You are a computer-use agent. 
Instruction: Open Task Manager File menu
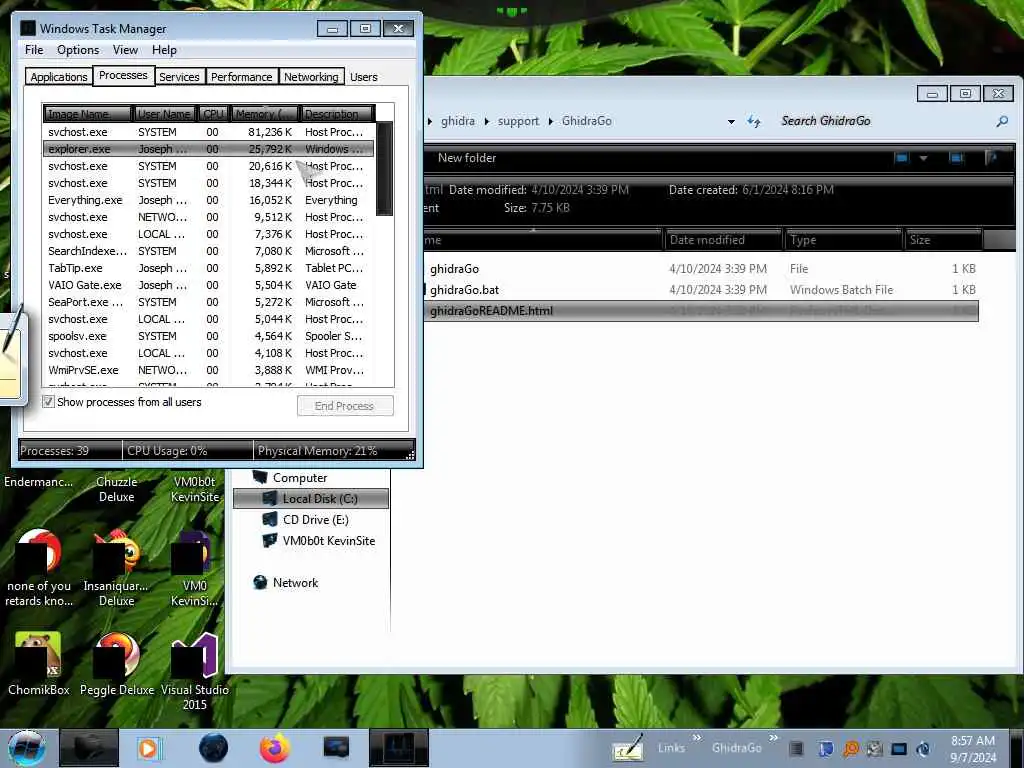(34, 50)
